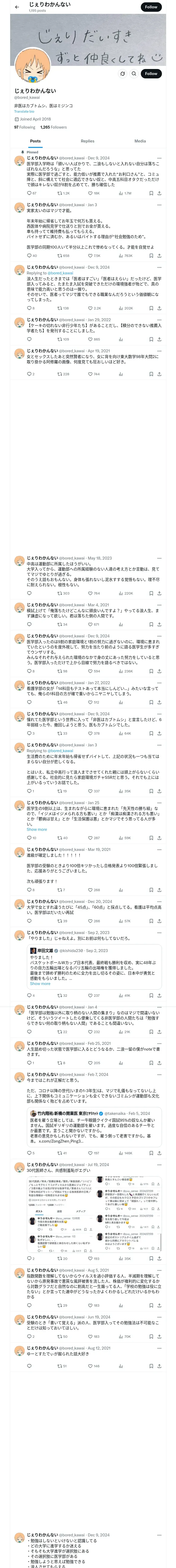Open the 1,265 Followers list

53,127
